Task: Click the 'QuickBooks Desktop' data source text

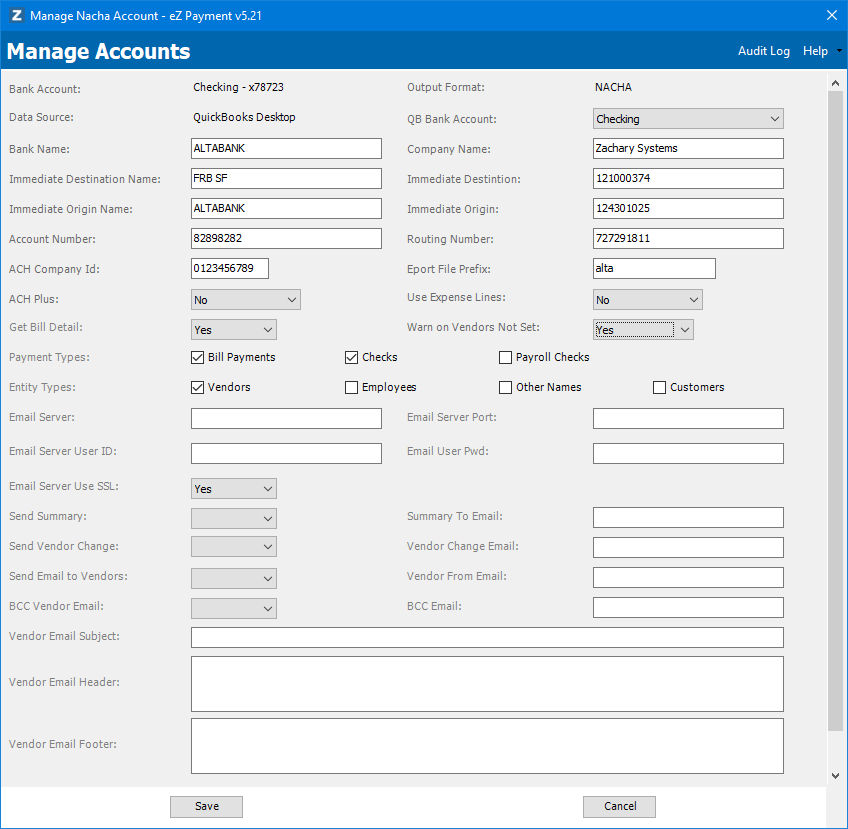Action: 244,117
